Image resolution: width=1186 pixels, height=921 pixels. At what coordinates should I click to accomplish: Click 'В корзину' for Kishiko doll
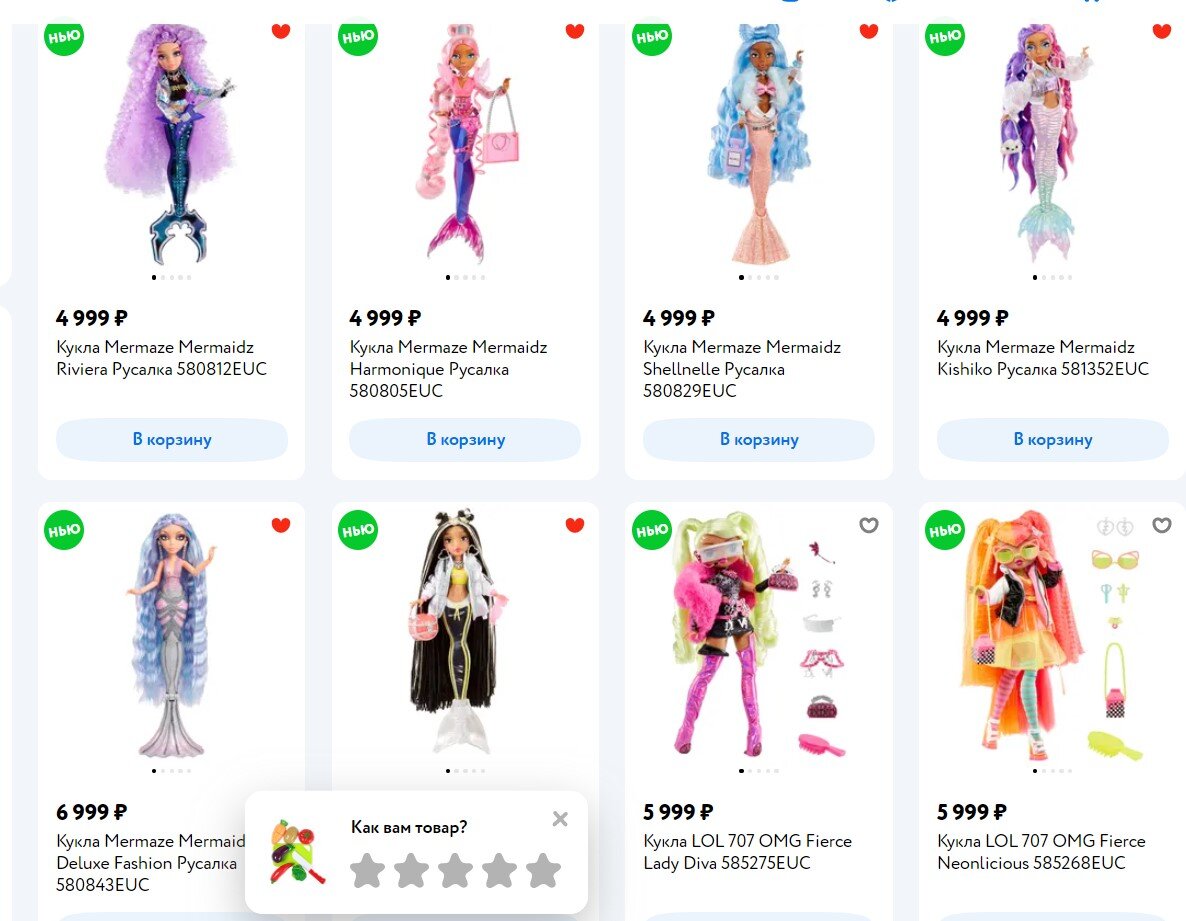1053,439
